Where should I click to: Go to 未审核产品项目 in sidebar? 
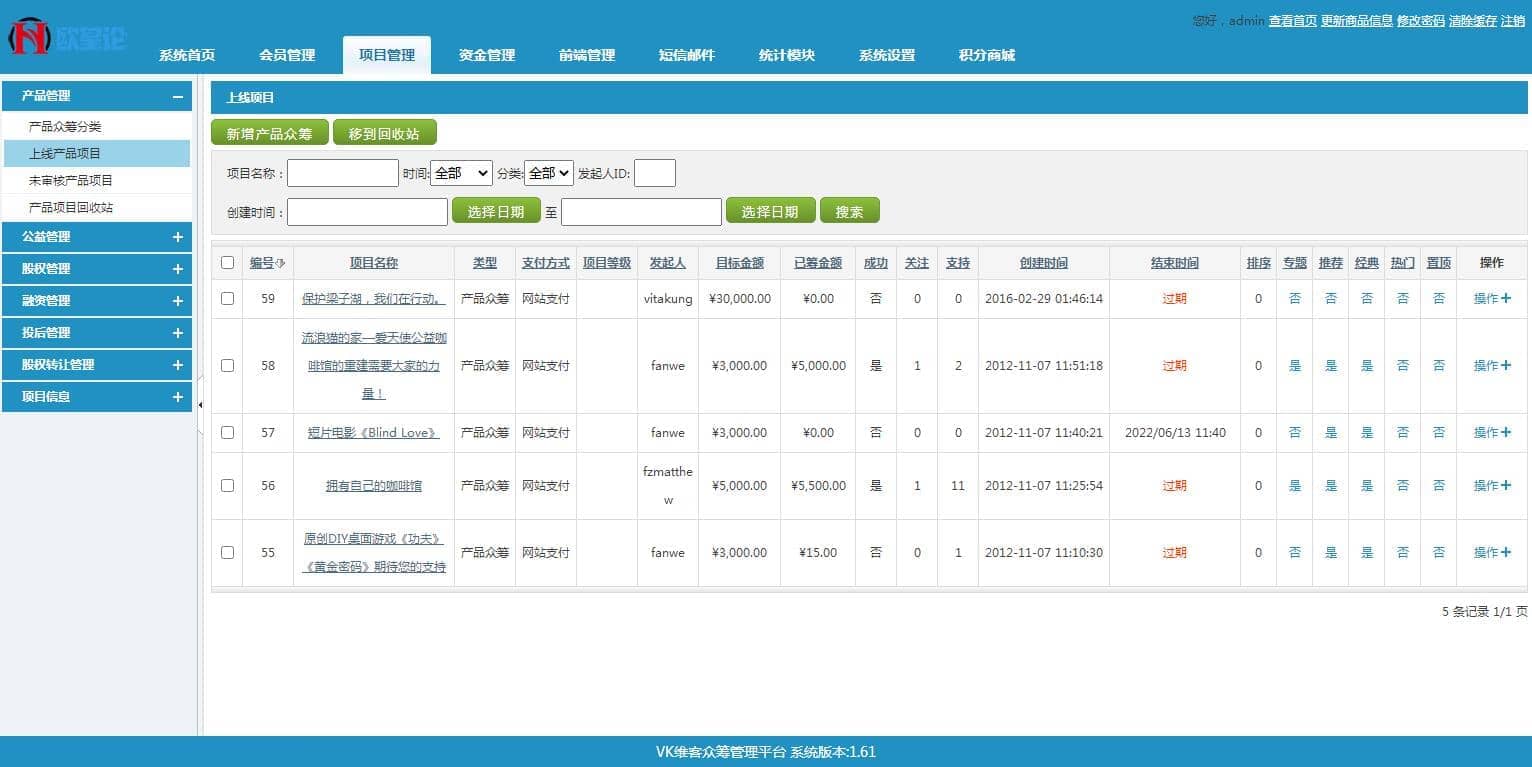tap(71, 181)
